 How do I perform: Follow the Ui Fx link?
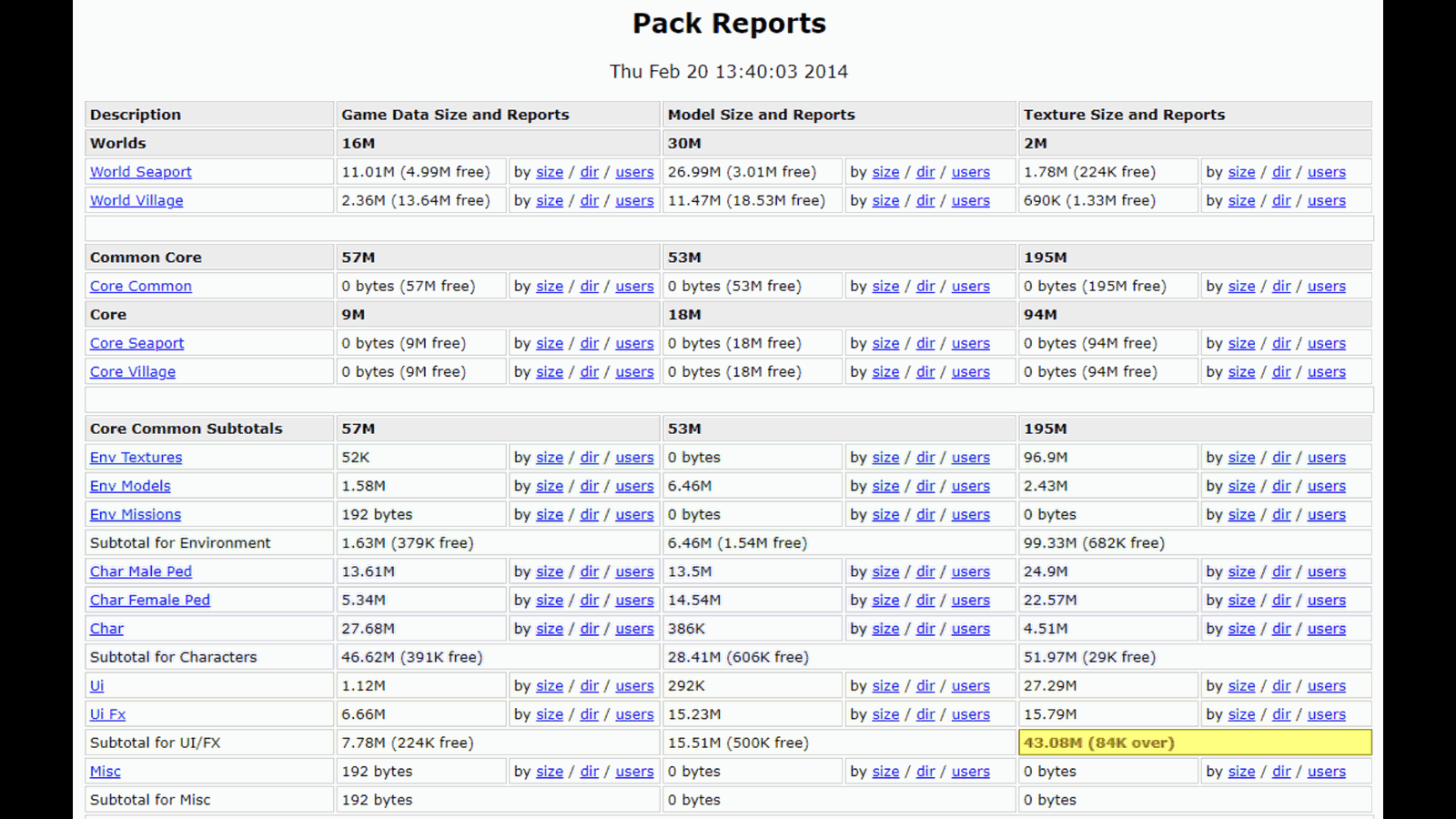pyautogui.click(x=107, y=714)
